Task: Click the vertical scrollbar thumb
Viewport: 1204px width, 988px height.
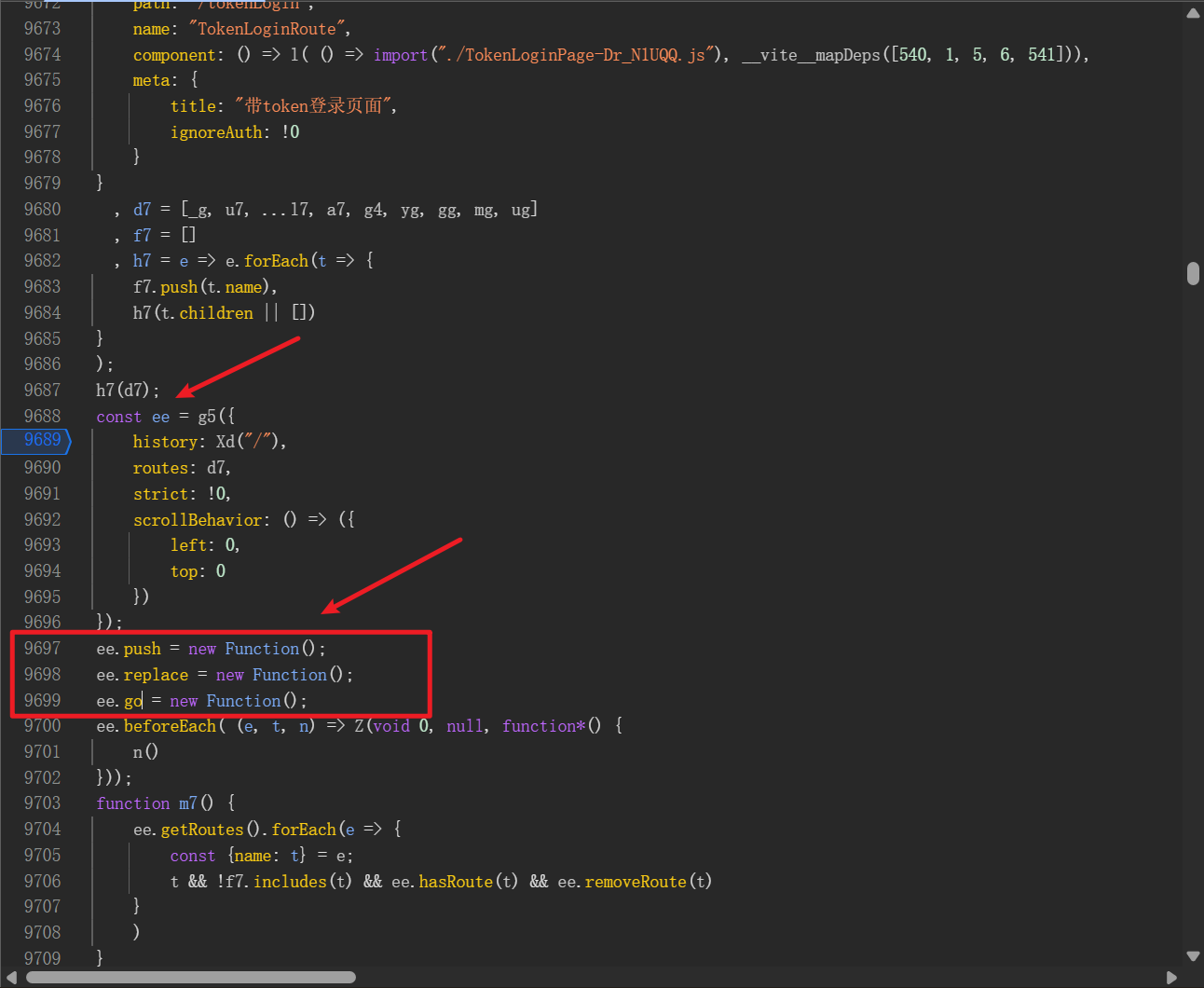Action: 1193,273
